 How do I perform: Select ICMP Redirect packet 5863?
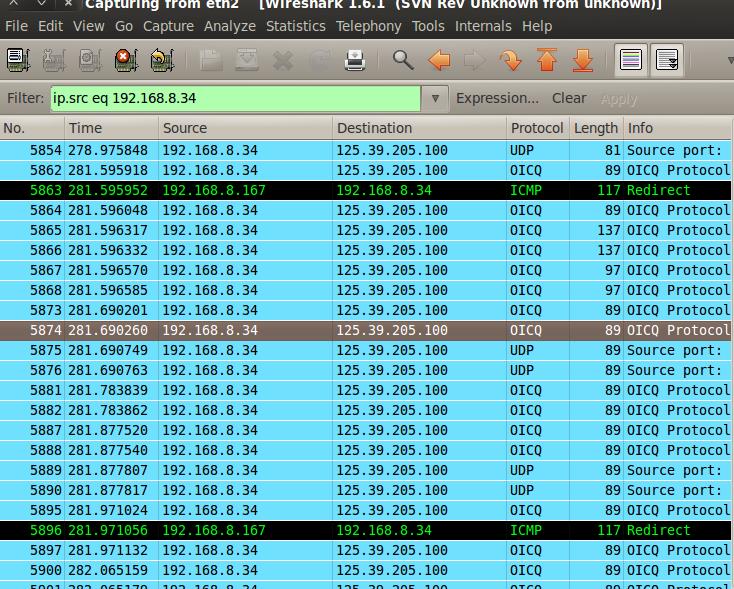(x=365, y=190)
